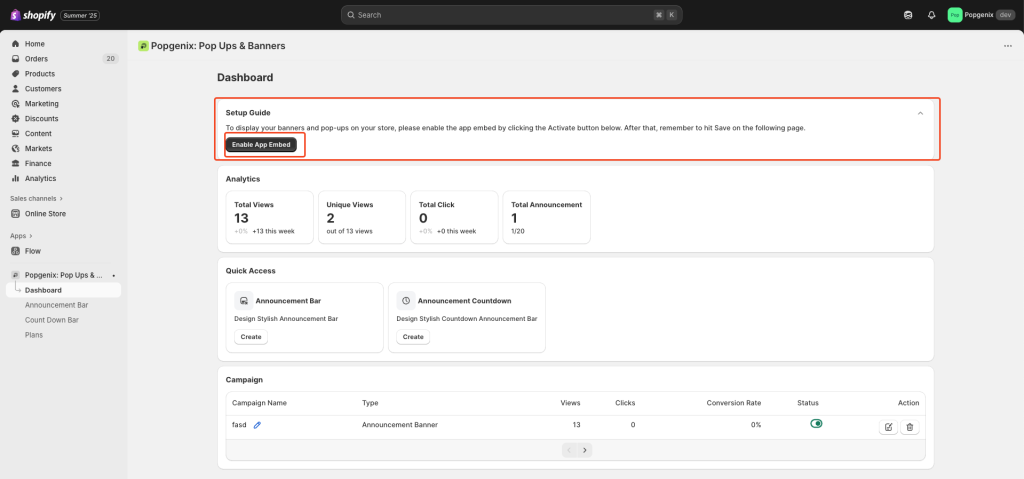Viewport: 1024px width, 479px height.
Task: Click the Markets globe icon
Action: coord(16,148)
